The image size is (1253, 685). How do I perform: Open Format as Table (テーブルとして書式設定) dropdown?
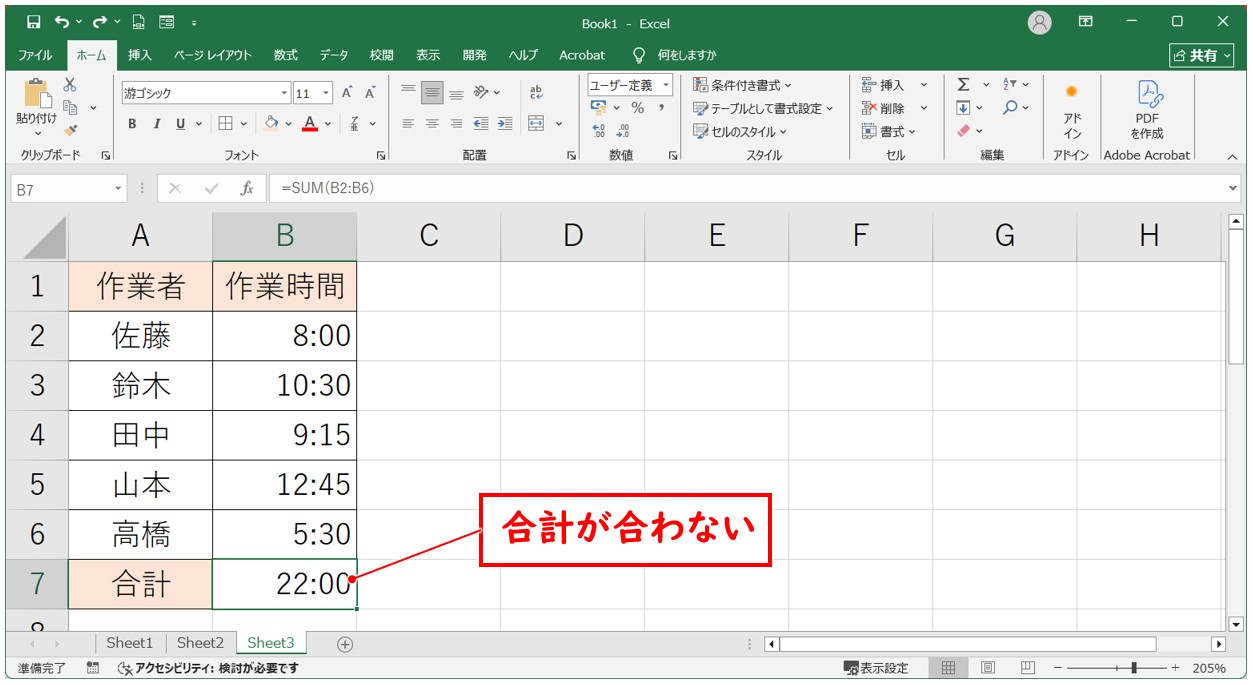(x=763, y=108)
